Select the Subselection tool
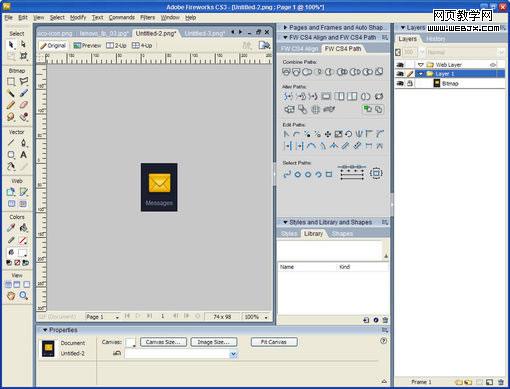The height and width of the screenshot is (389, 510). tap(23, 44)
